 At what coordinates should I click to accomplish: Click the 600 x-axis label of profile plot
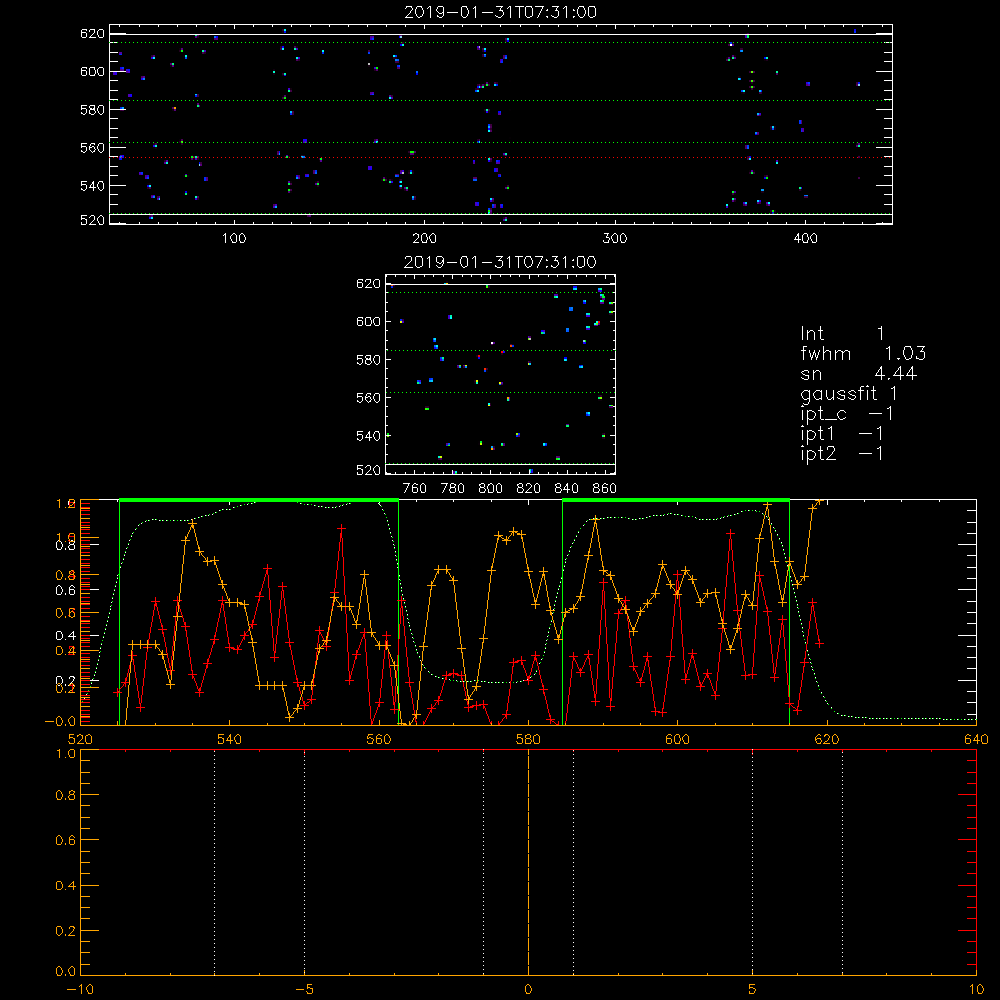click(x=677, y=739)
